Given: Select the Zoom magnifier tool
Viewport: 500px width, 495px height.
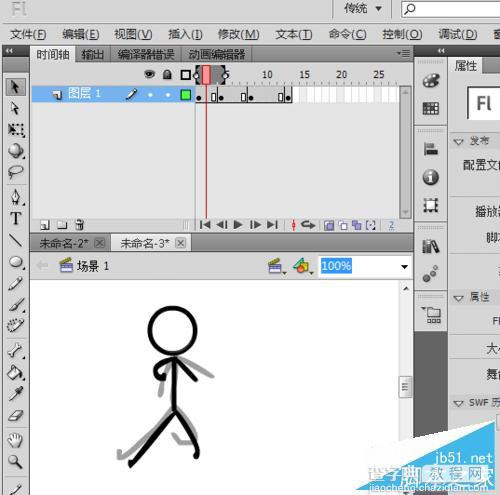Looking at the screenshot, I should (x=15, y=462).
